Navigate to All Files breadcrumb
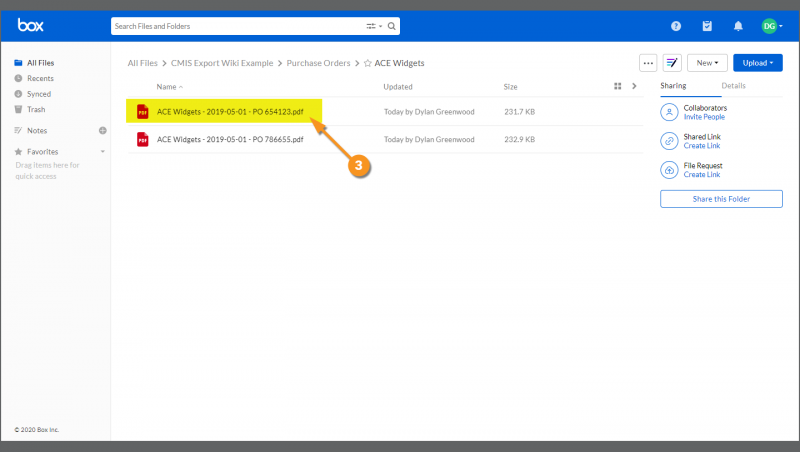 (142, 63)
